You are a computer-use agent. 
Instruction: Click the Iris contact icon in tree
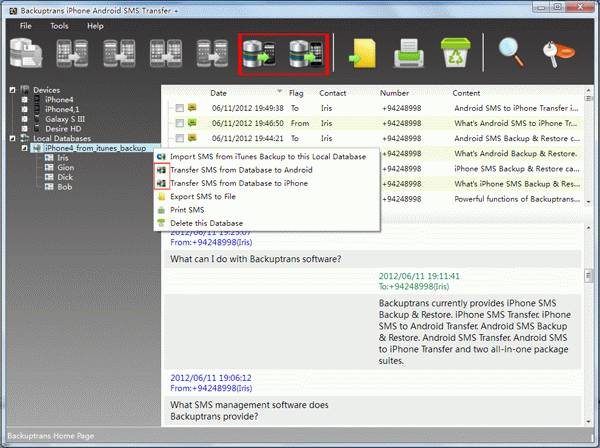[49, 158]
